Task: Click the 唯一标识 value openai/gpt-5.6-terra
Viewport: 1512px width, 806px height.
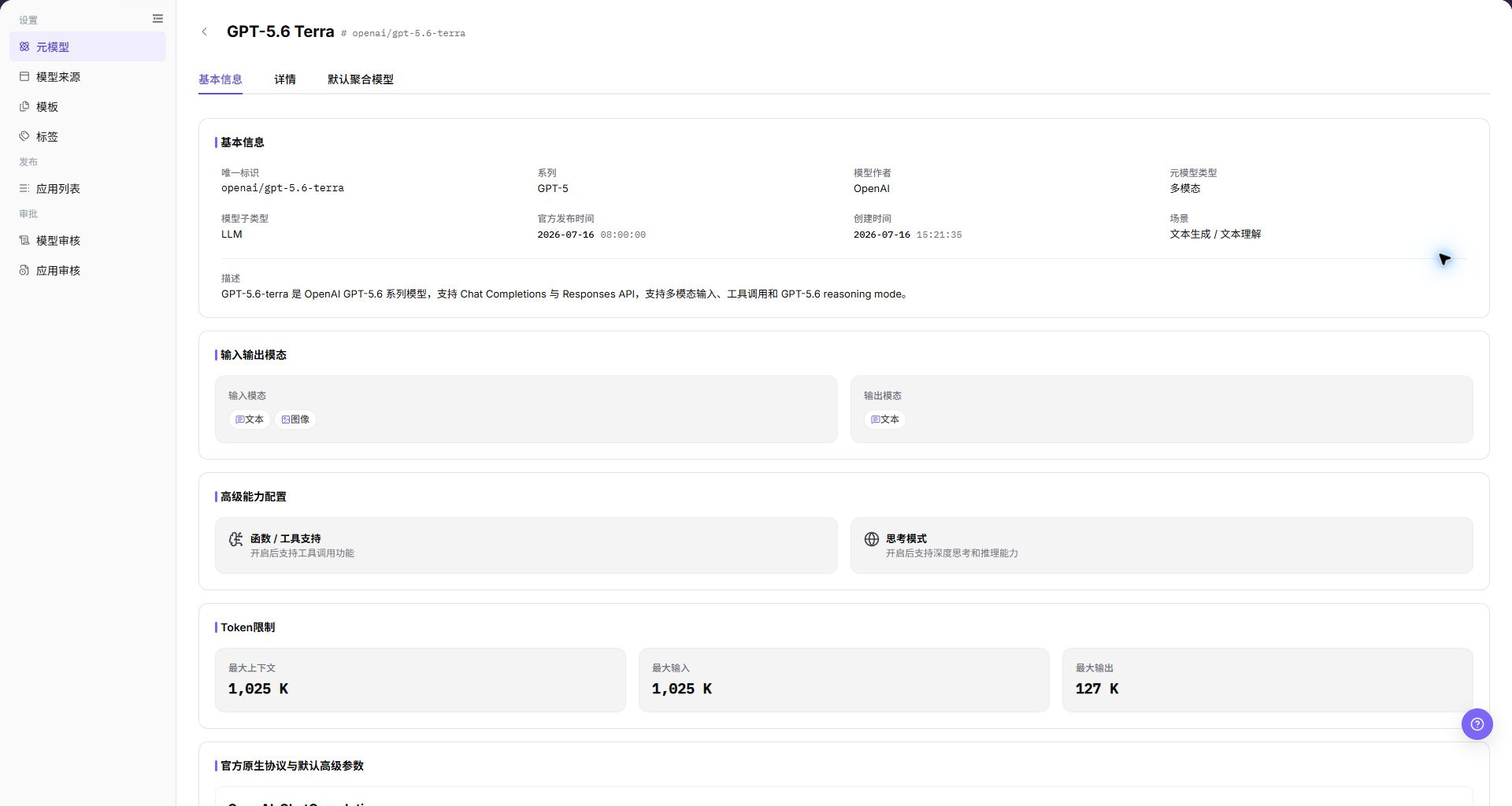Action: pyautogui.click(x=283, y=189)
